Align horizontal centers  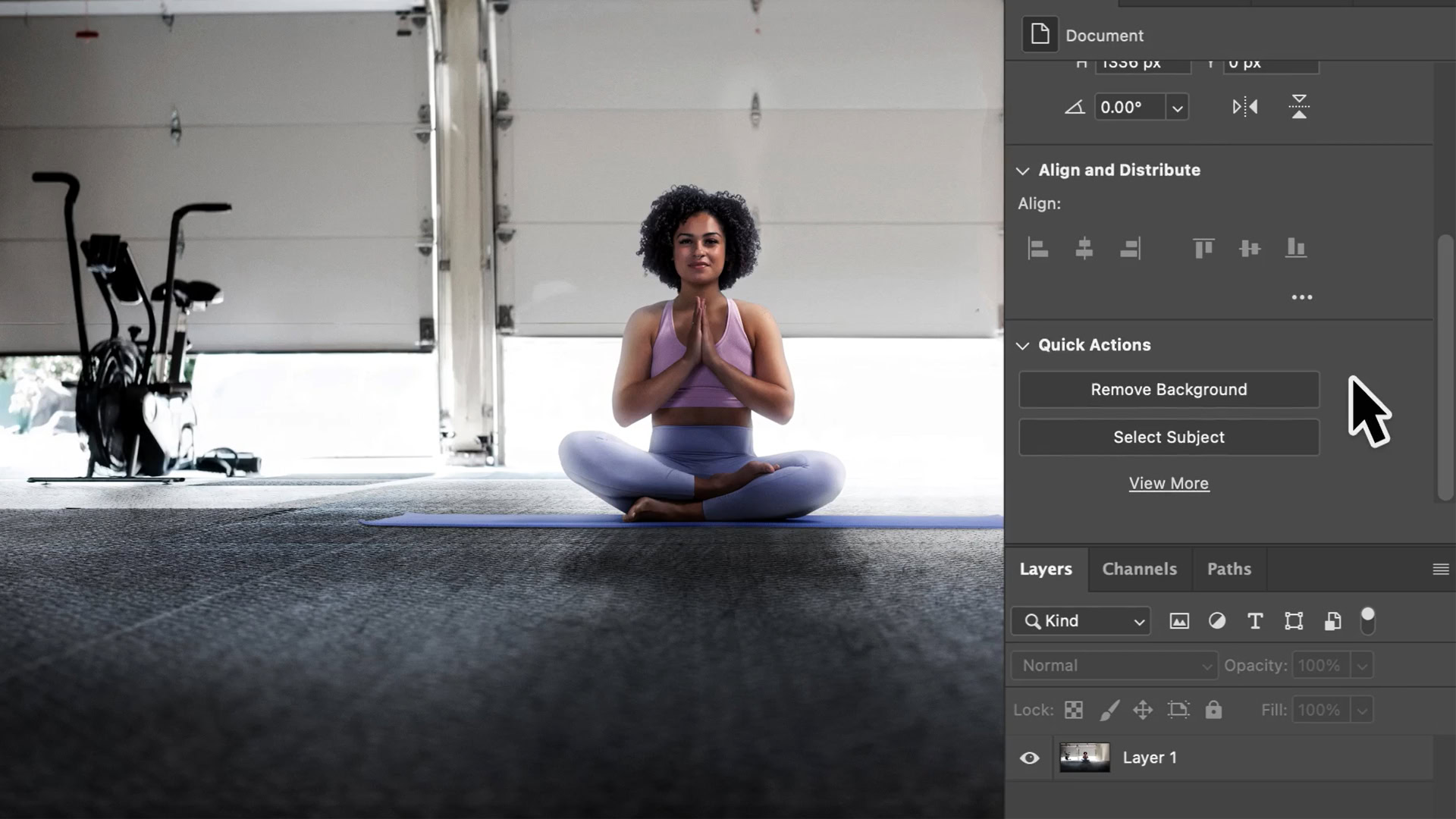[1084, 248]
